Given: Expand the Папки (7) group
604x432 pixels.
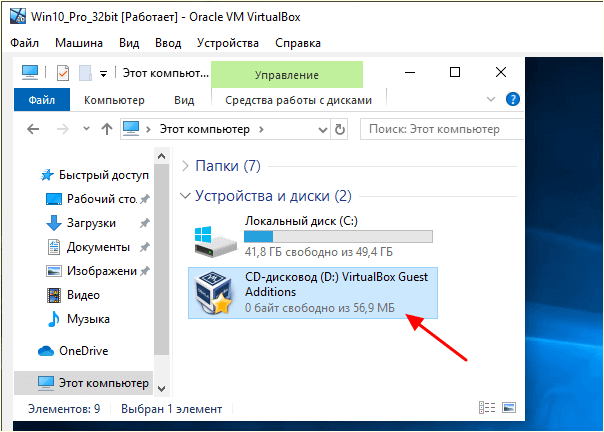Looking at the screenshot, I should click(x=185, y=166).
